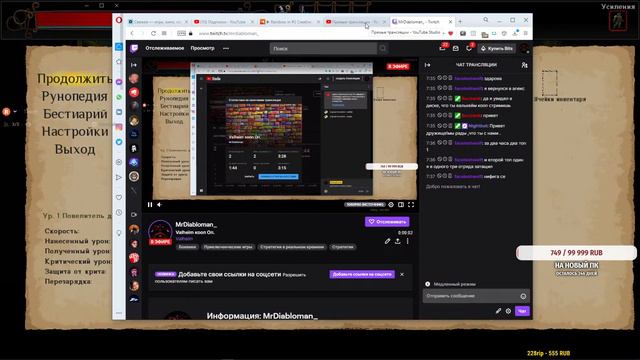Open Opera sidebar WhatsApp icon
This screenshot has width=640, height=360.
tap(119, 97)
